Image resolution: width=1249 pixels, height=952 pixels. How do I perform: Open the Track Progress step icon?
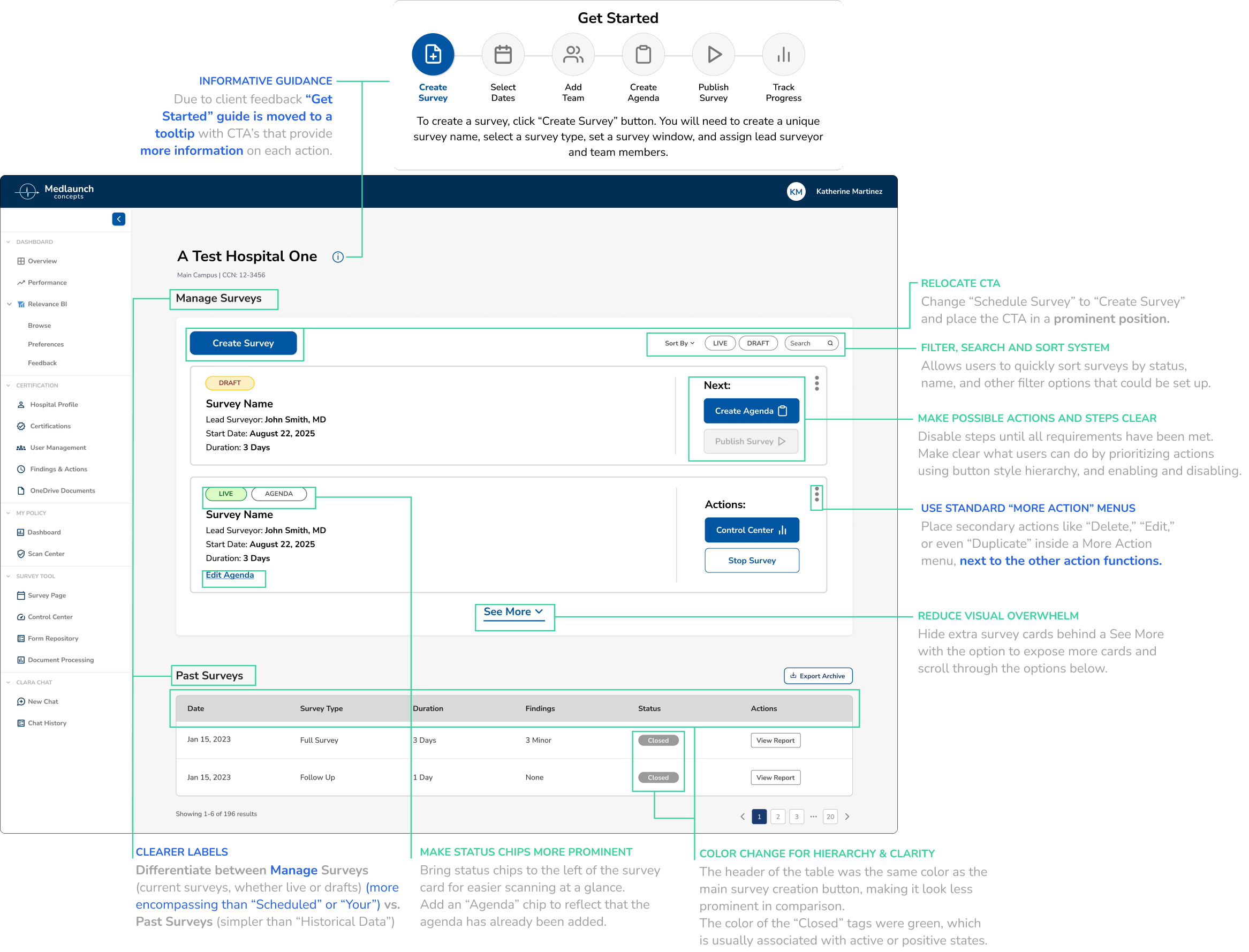point(783,54)
